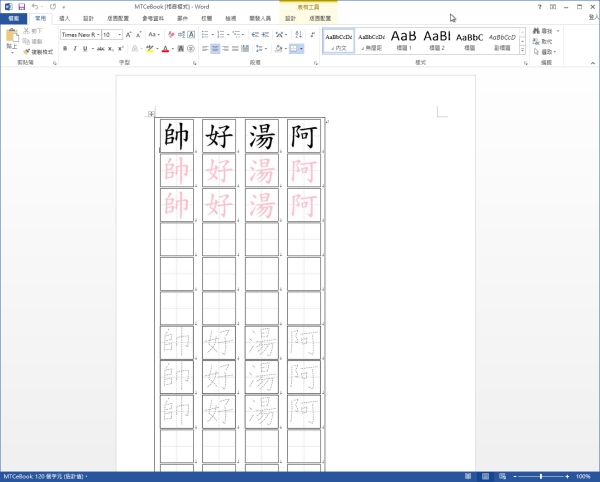Adjust the zoom slider in the status bar
600x482 pixels.
542,476
